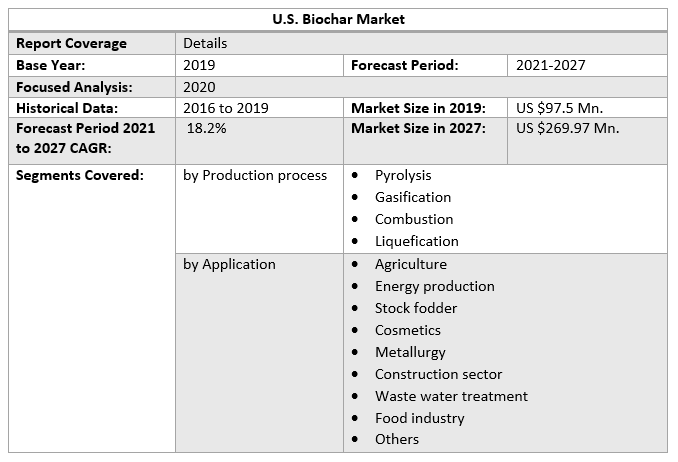
Task: Click the Focused Analysis value 2020
Action: tap(199, 87)
